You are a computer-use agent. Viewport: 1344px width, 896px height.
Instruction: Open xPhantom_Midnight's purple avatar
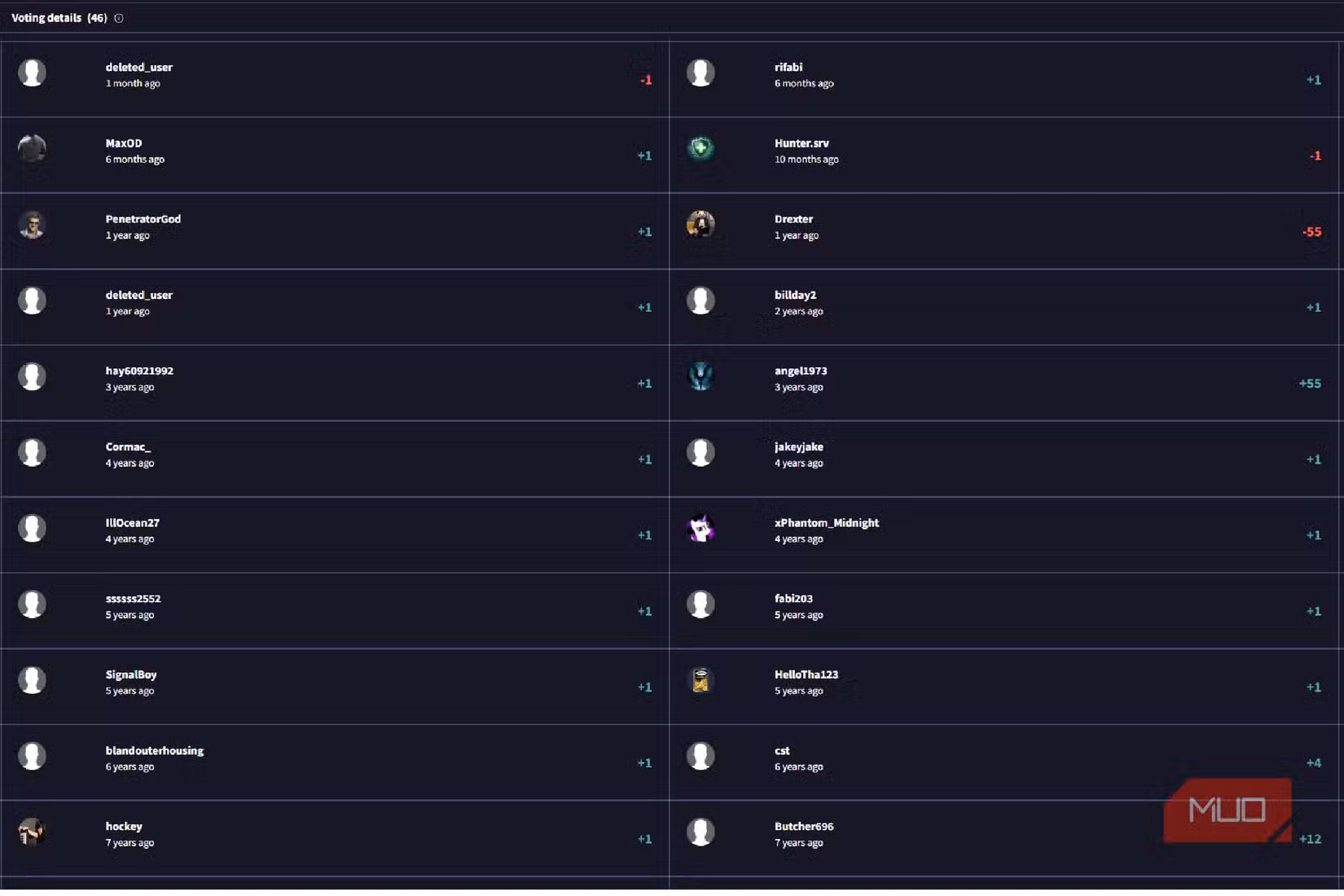click(701, 529)
